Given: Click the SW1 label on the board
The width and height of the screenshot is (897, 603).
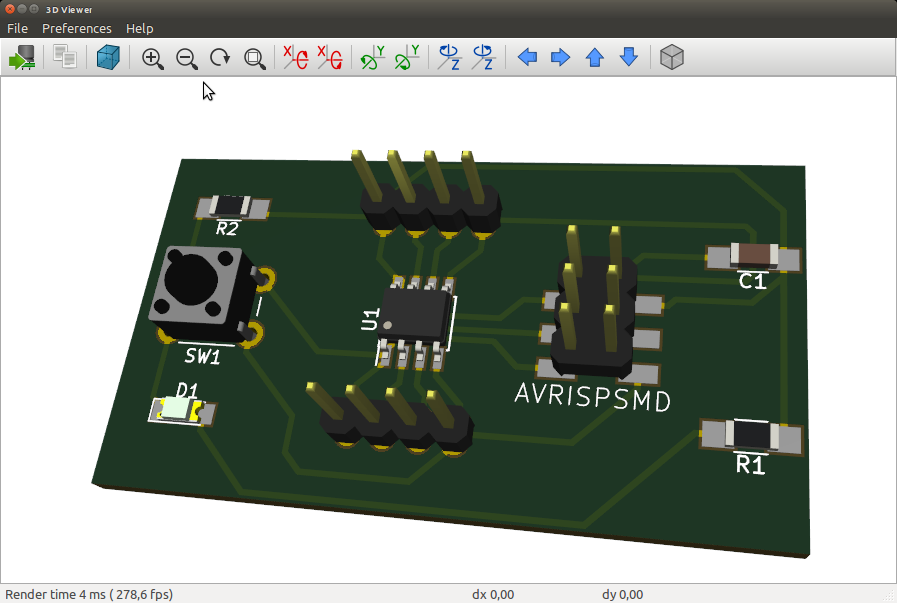Looking at the screenshot, I should (x=203, y=356).
